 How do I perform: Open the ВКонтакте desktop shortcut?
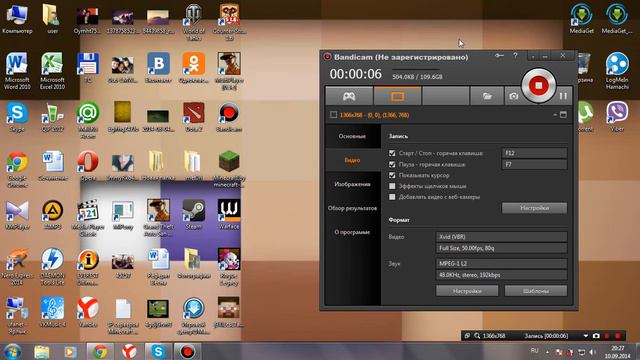coord(158,68)
